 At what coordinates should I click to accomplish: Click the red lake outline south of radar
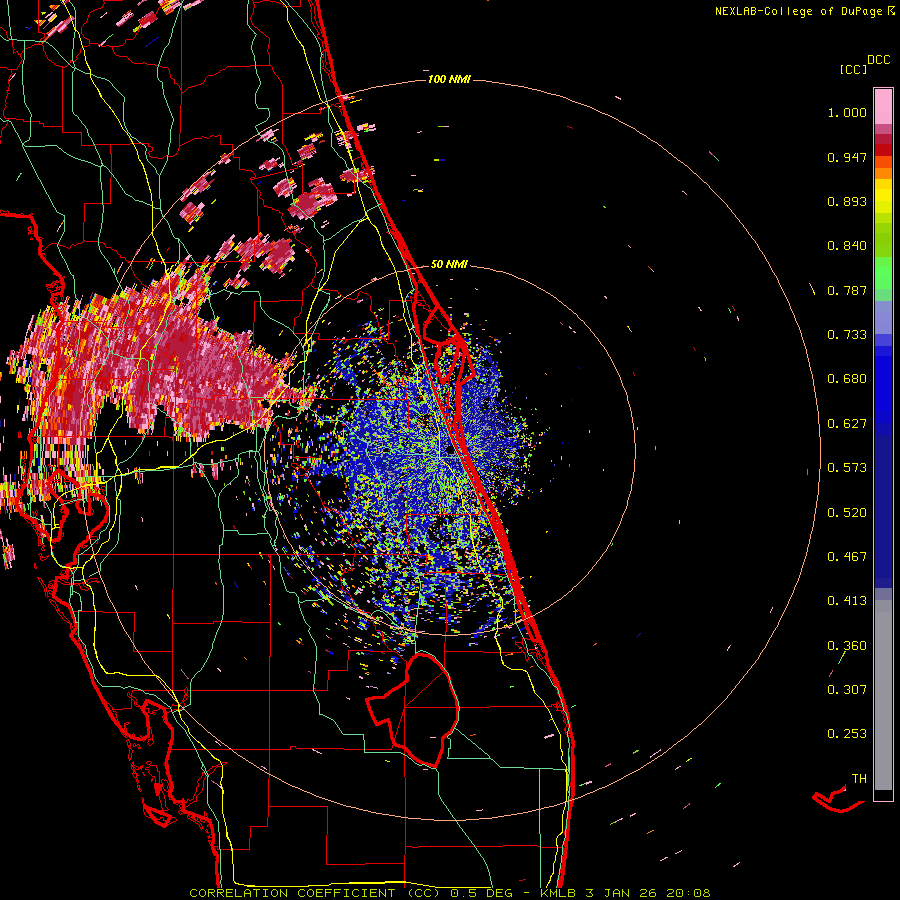[413, 709]
